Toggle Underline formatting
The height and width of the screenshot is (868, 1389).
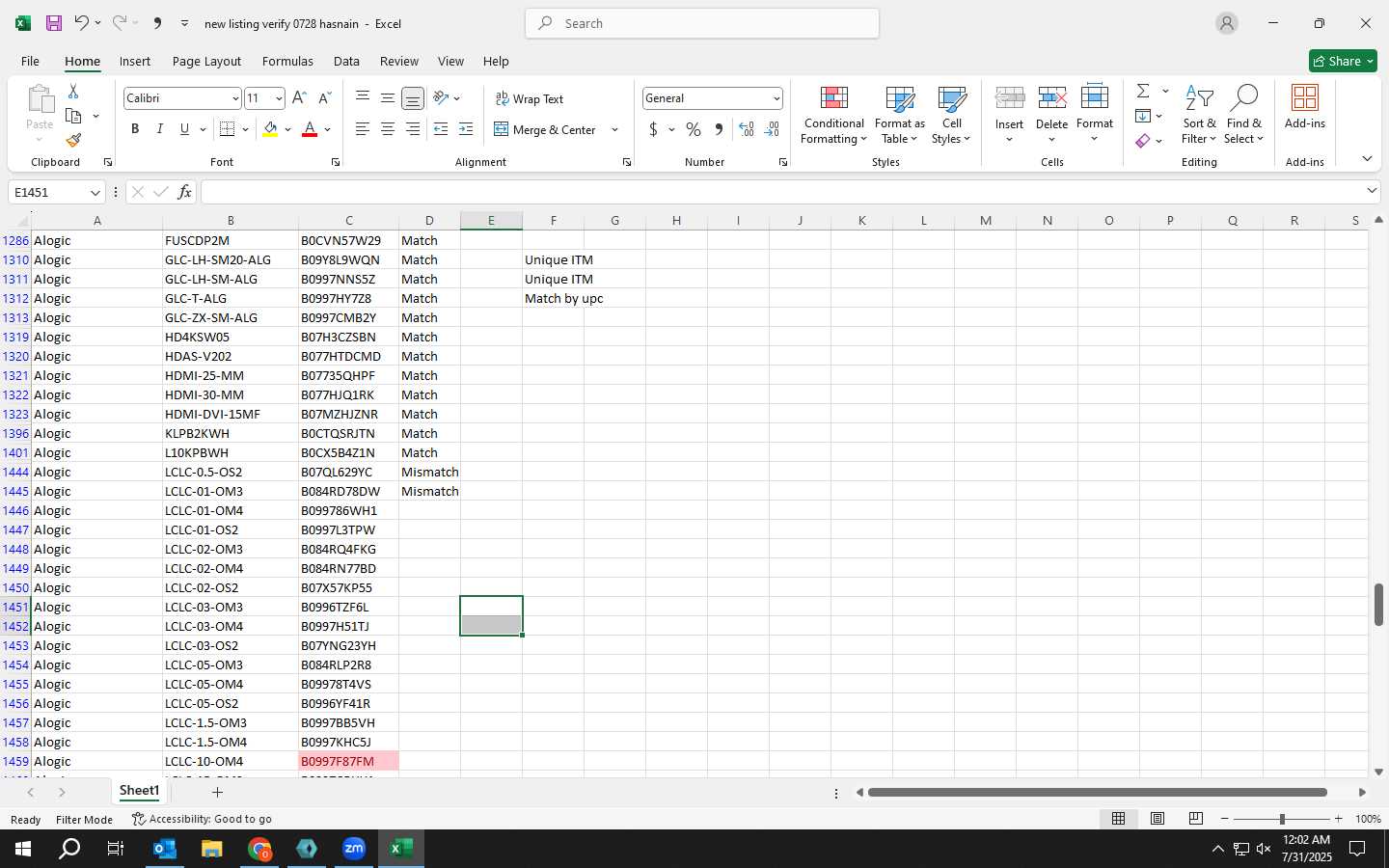(x=184, y=129)
